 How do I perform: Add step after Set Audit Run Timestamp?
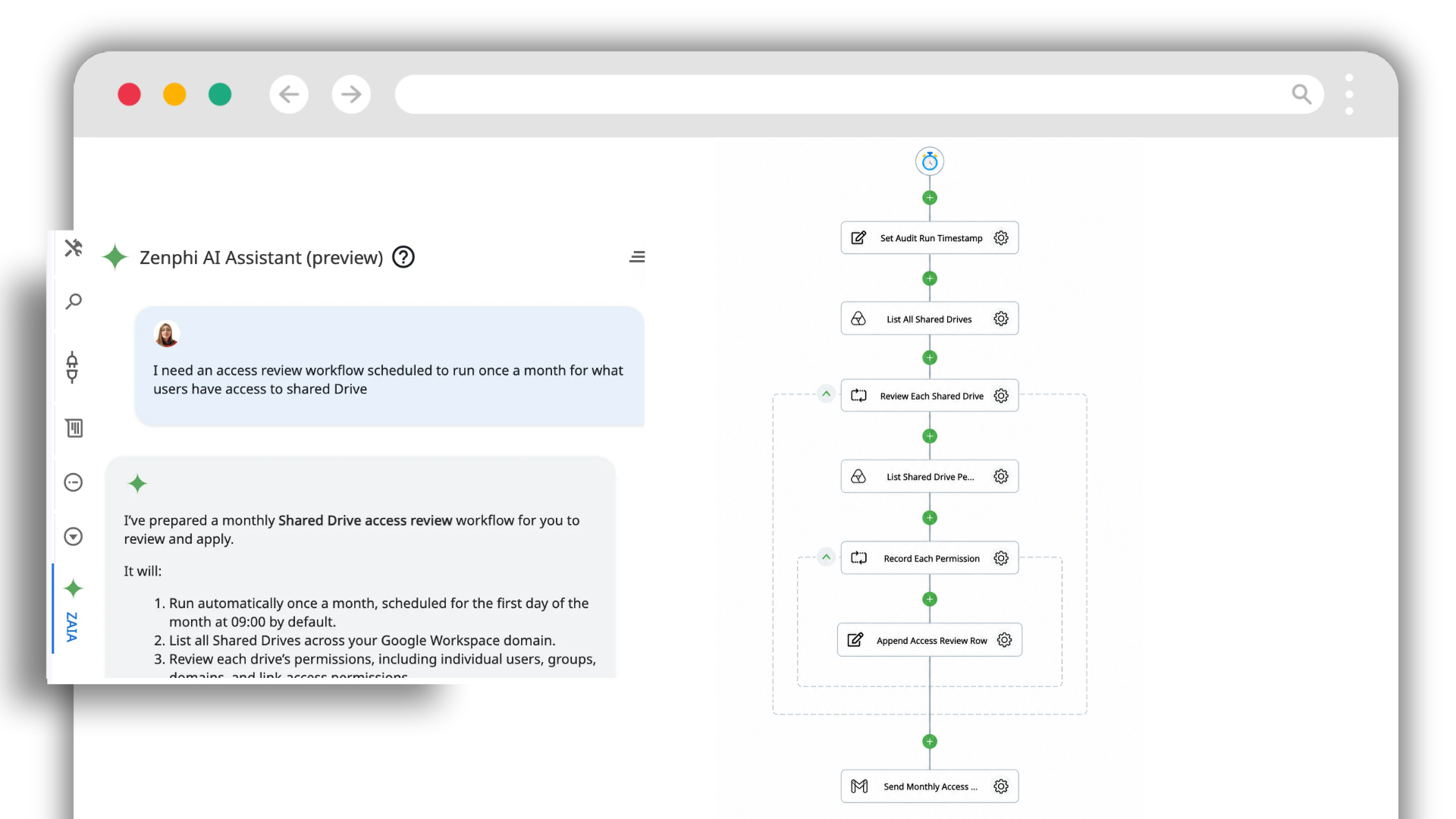[930, 278]
